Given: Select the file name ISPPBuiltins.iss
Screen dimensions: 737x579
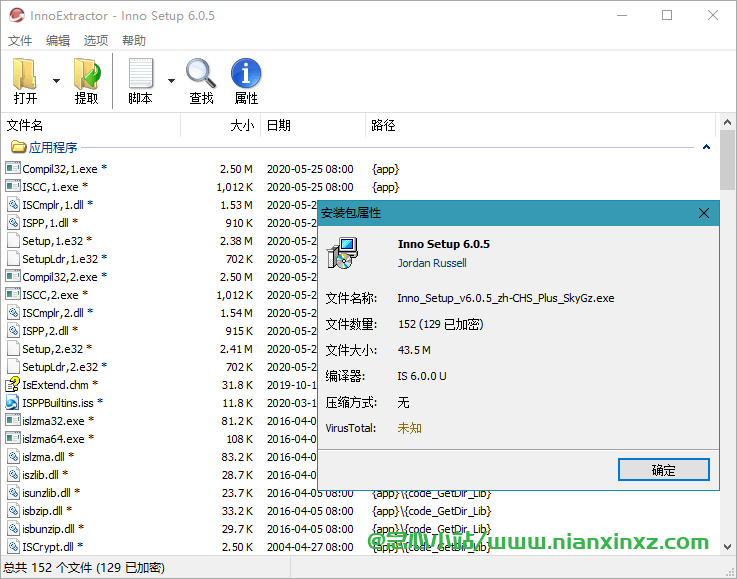Looking at the screenshot, I should [58, 403].
